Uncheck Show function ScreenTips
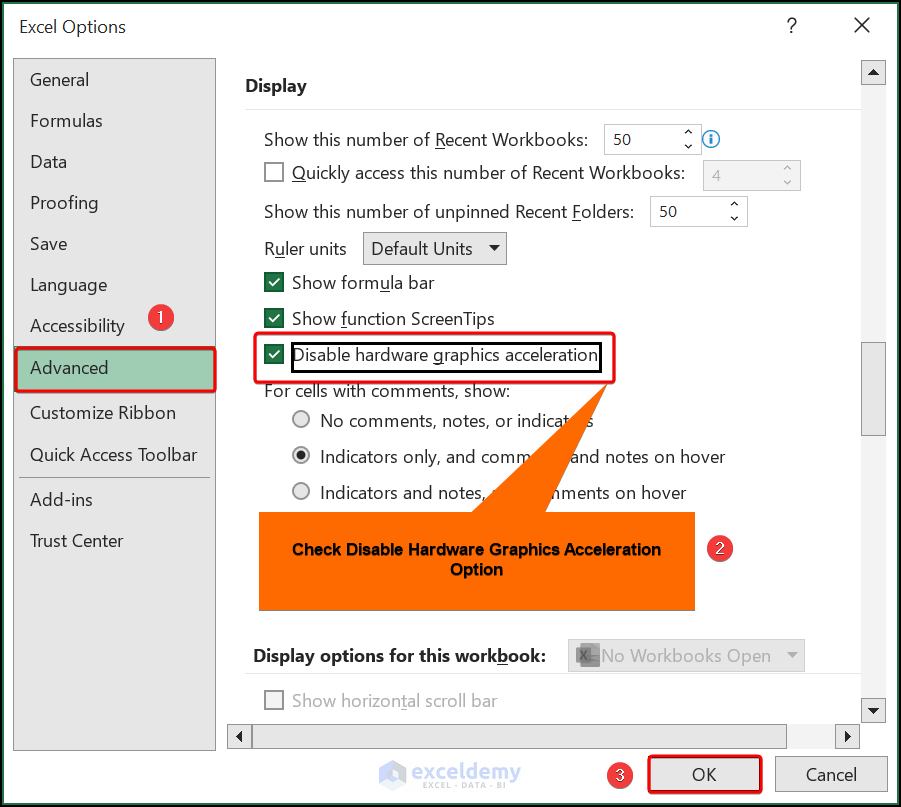Viewport: 901px width, 807px height. [x=274, y=318]
